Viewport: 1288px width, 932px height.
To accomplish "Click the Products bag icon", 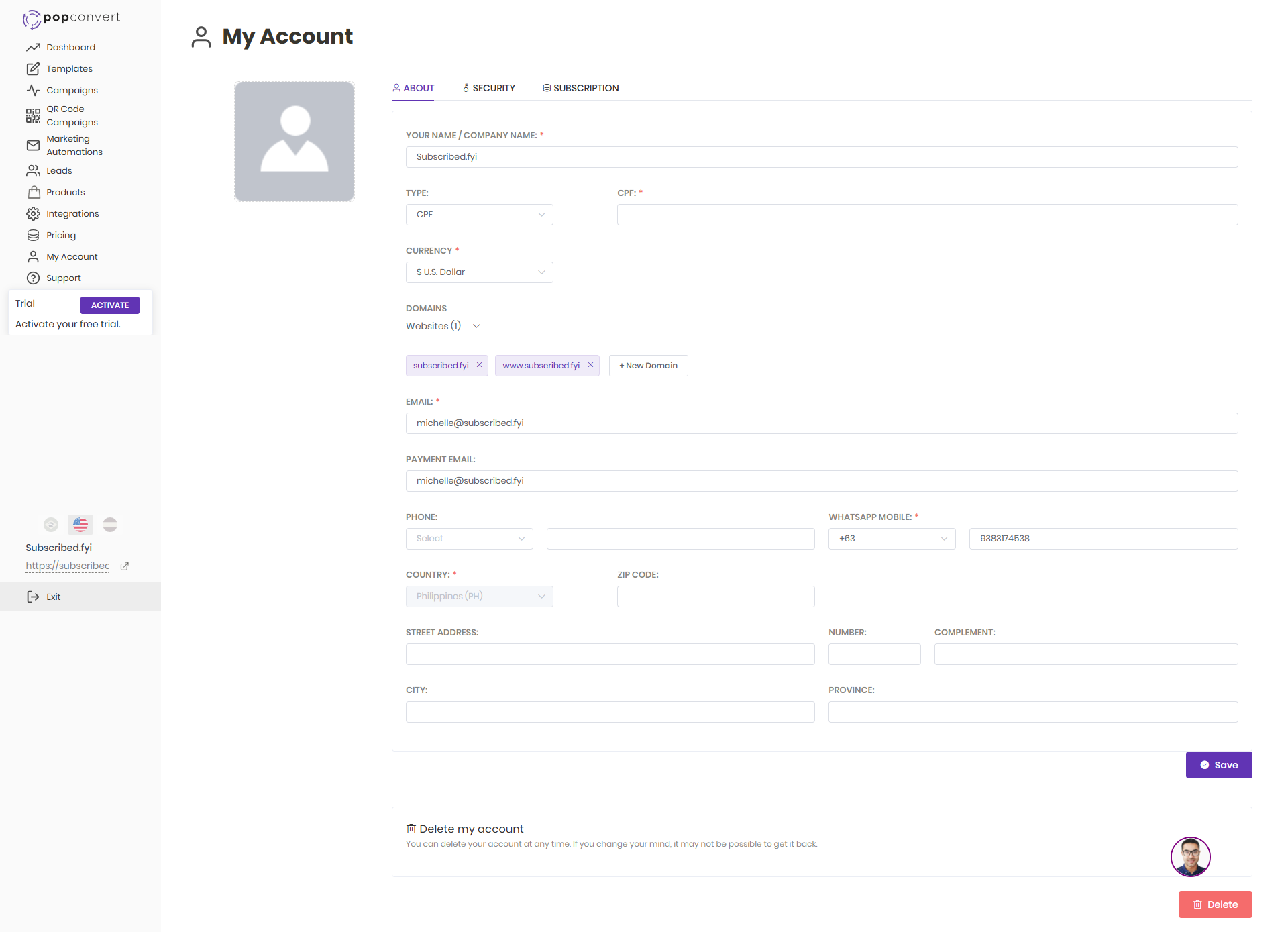I will (34, 192).
